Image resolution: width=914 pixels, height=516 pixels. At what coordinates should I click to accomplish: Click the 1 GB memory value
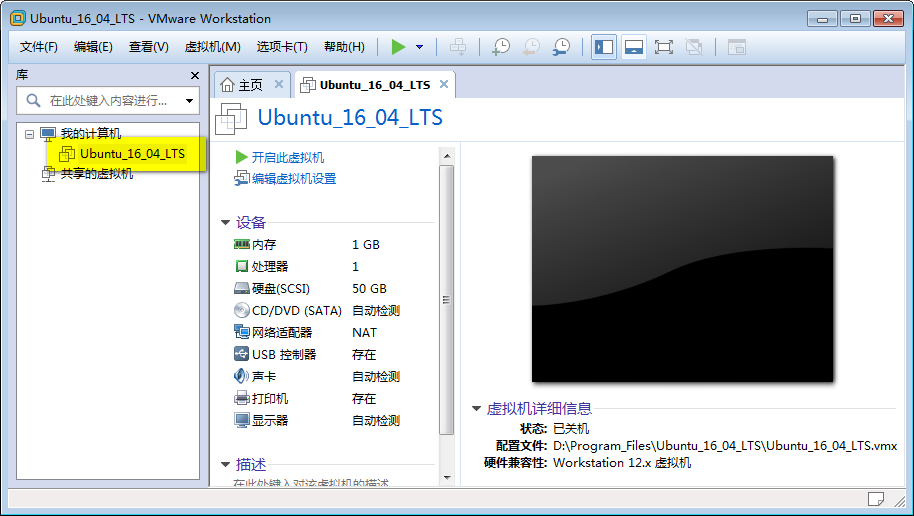365,245
